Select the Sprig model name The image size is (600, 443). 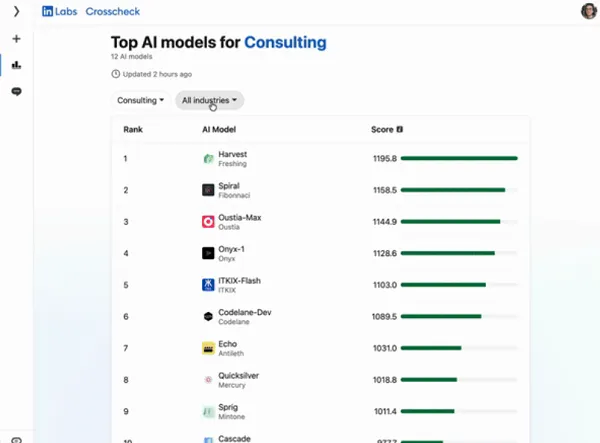[228, 407]
